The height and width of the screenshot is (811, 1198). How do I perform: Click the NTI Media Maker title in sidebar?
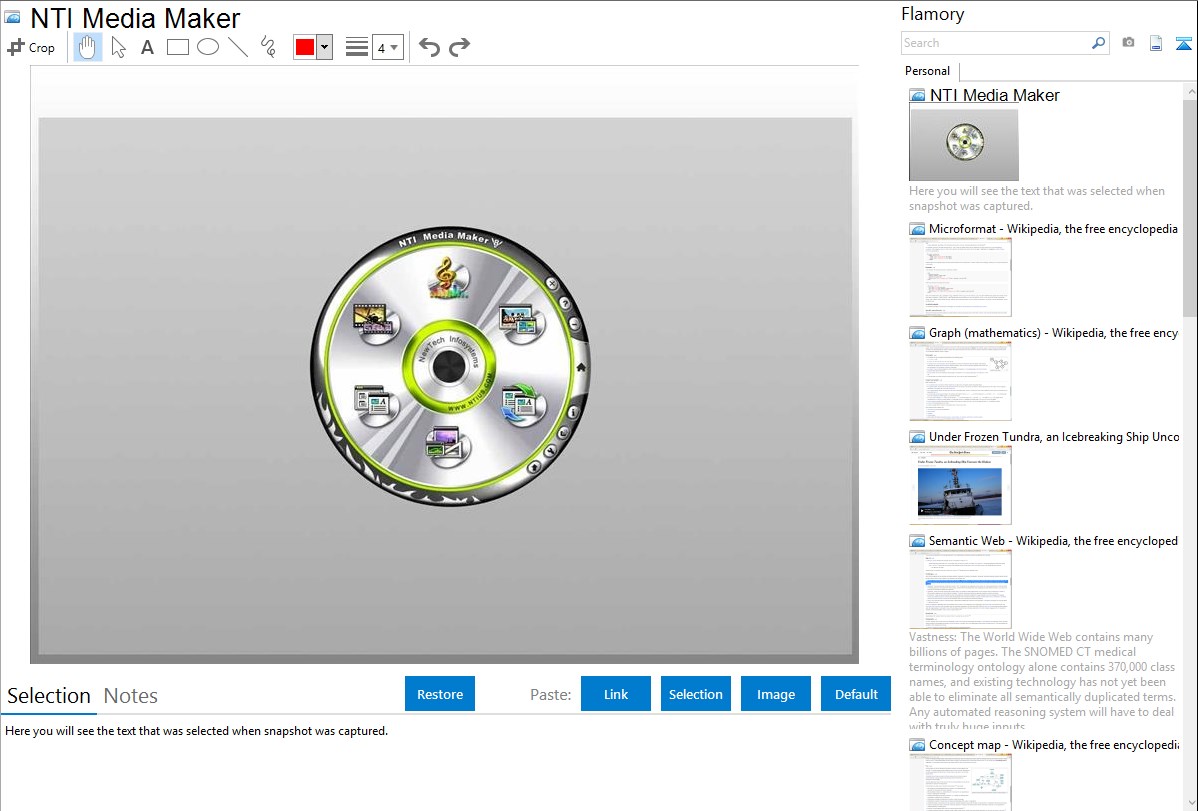(x=994, y=96)
